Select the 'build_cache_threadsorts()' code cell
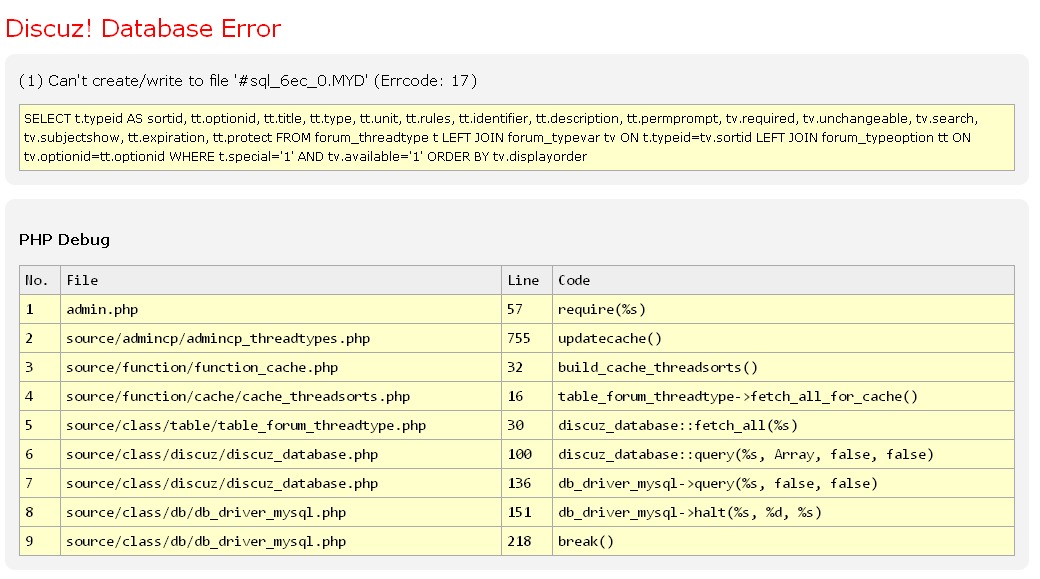This screenshot has height=579, width=1040. pyautogui.click(x=783, y=367)
